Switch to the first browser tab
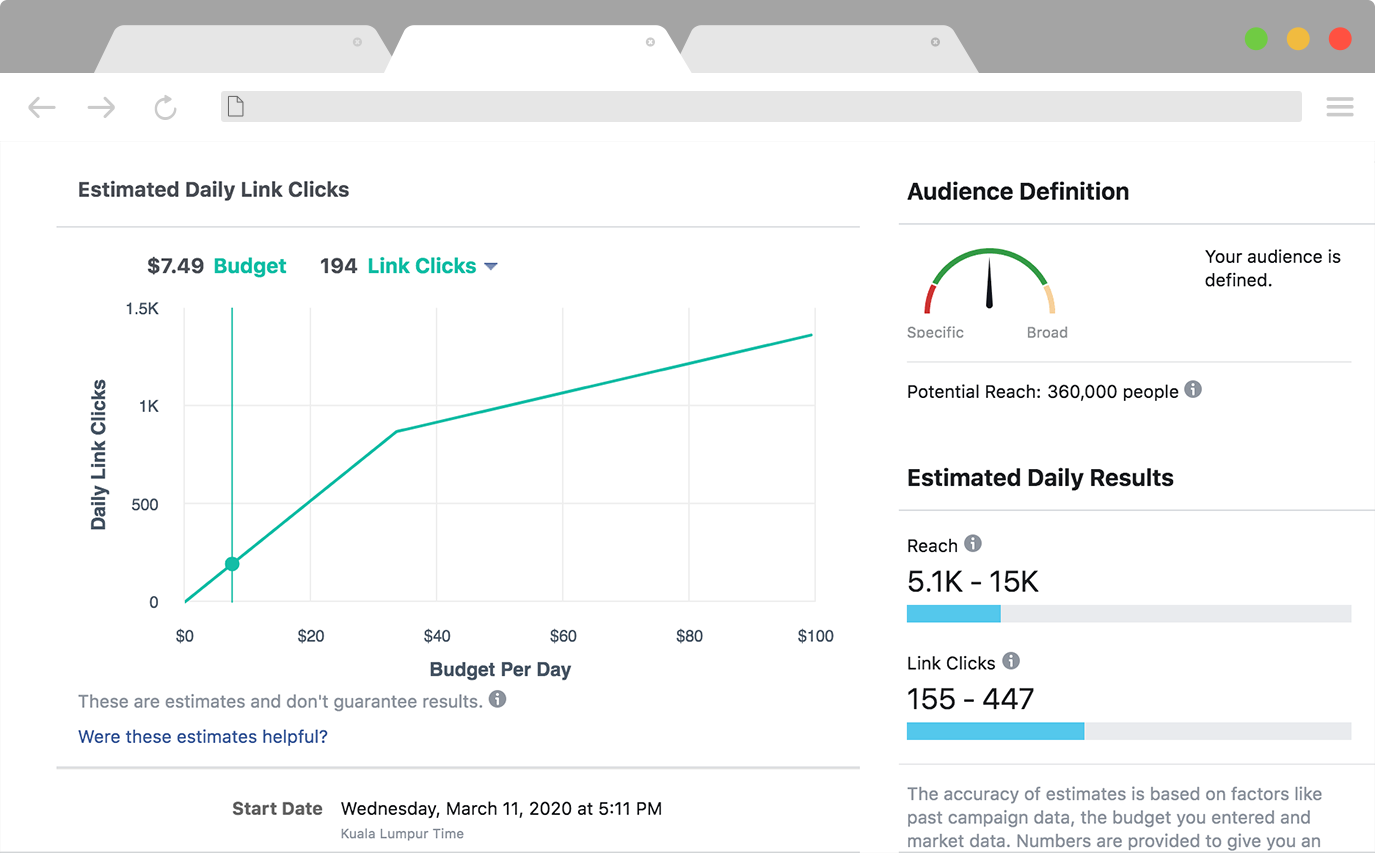 [240, 50]
